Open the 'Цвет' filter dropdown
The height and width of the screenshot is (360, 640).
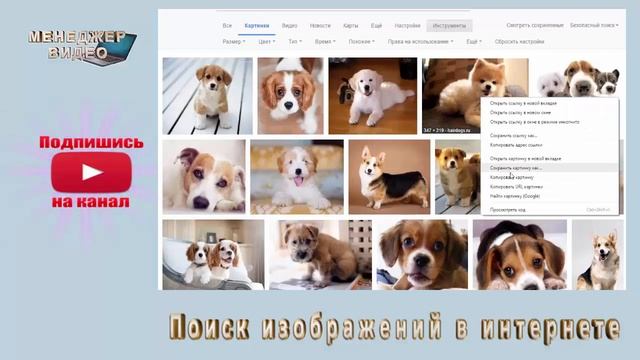click(x=267, y=42)
